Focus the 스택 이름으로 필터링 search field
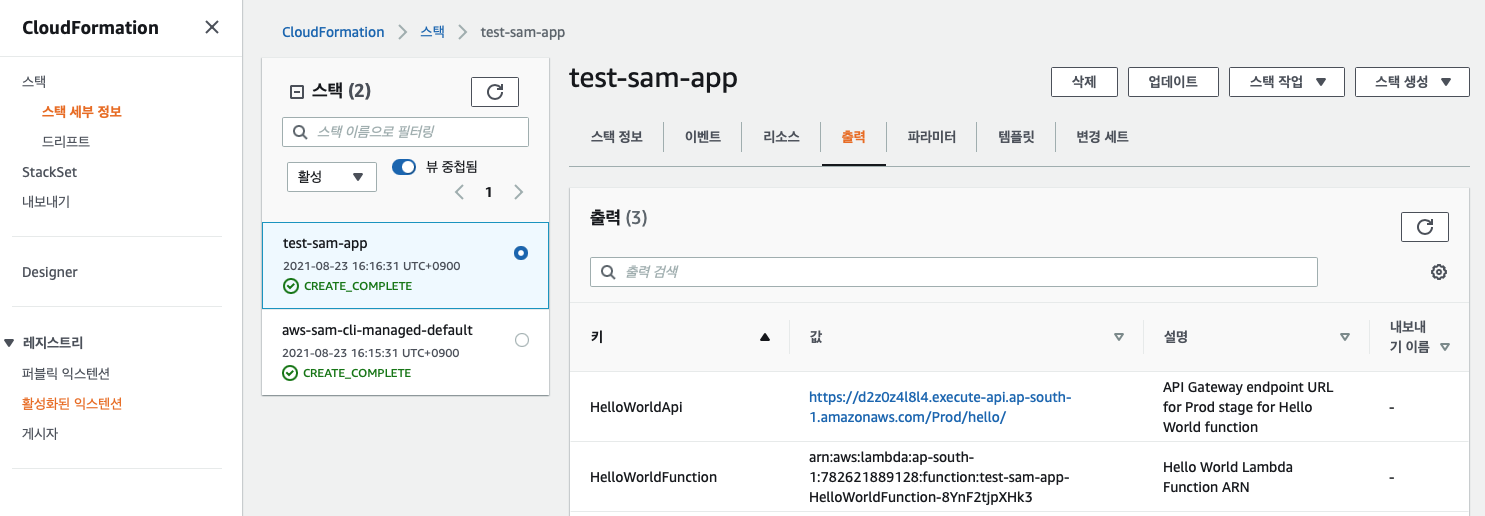Screen dimensions: 1485x516 pos(405,132)
